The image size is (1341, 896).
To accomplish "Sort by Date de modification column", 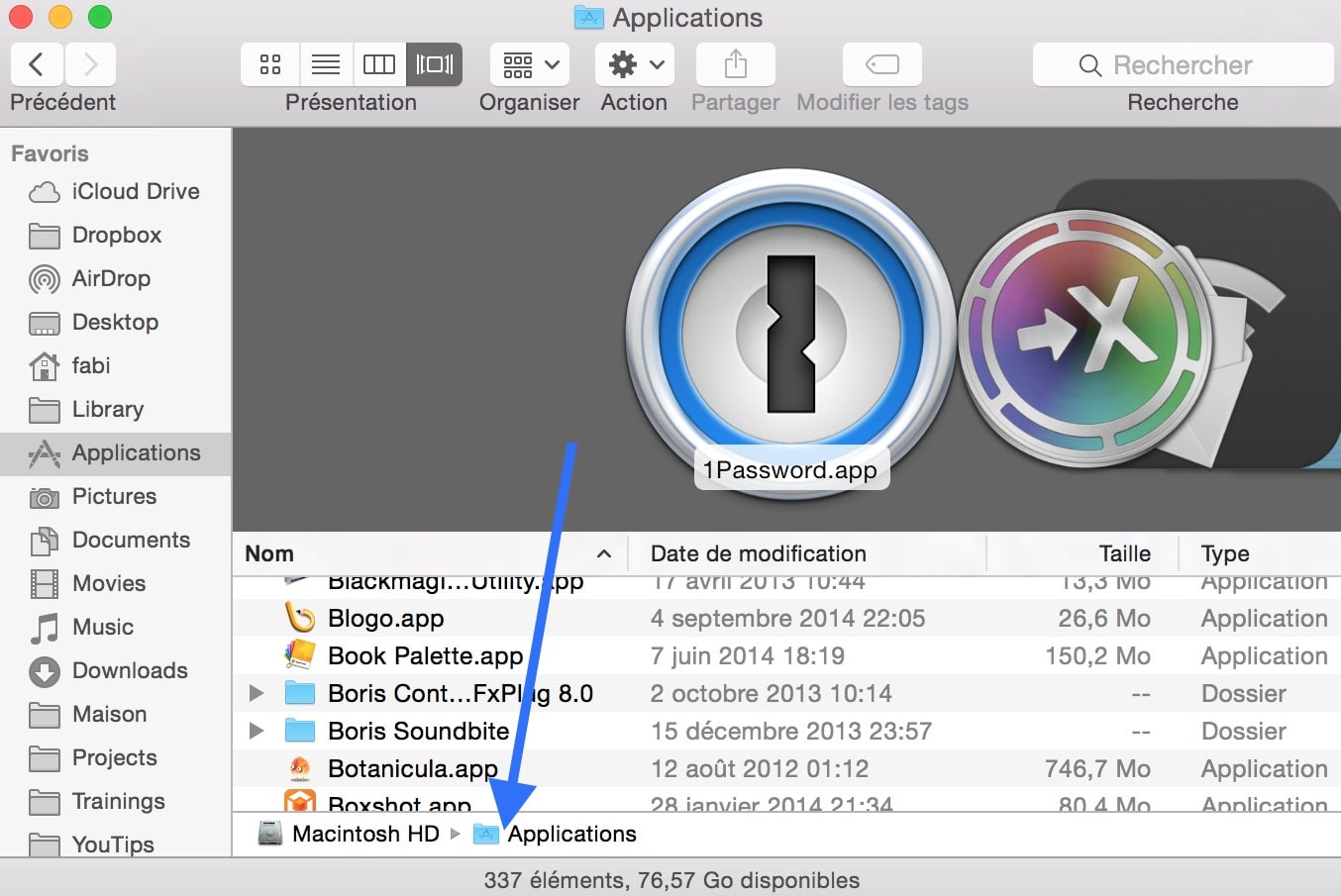I will pos(808,553).
